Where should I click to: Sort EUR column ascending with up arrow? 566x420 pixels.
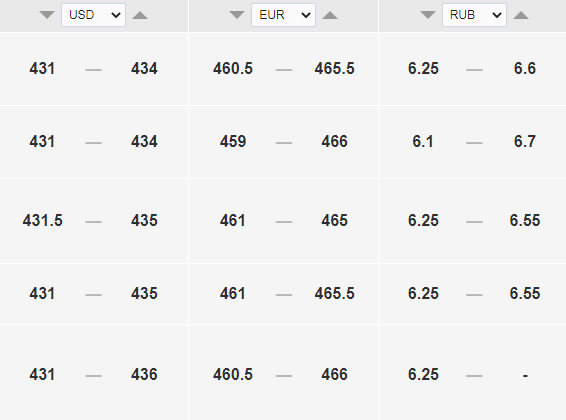330,15
